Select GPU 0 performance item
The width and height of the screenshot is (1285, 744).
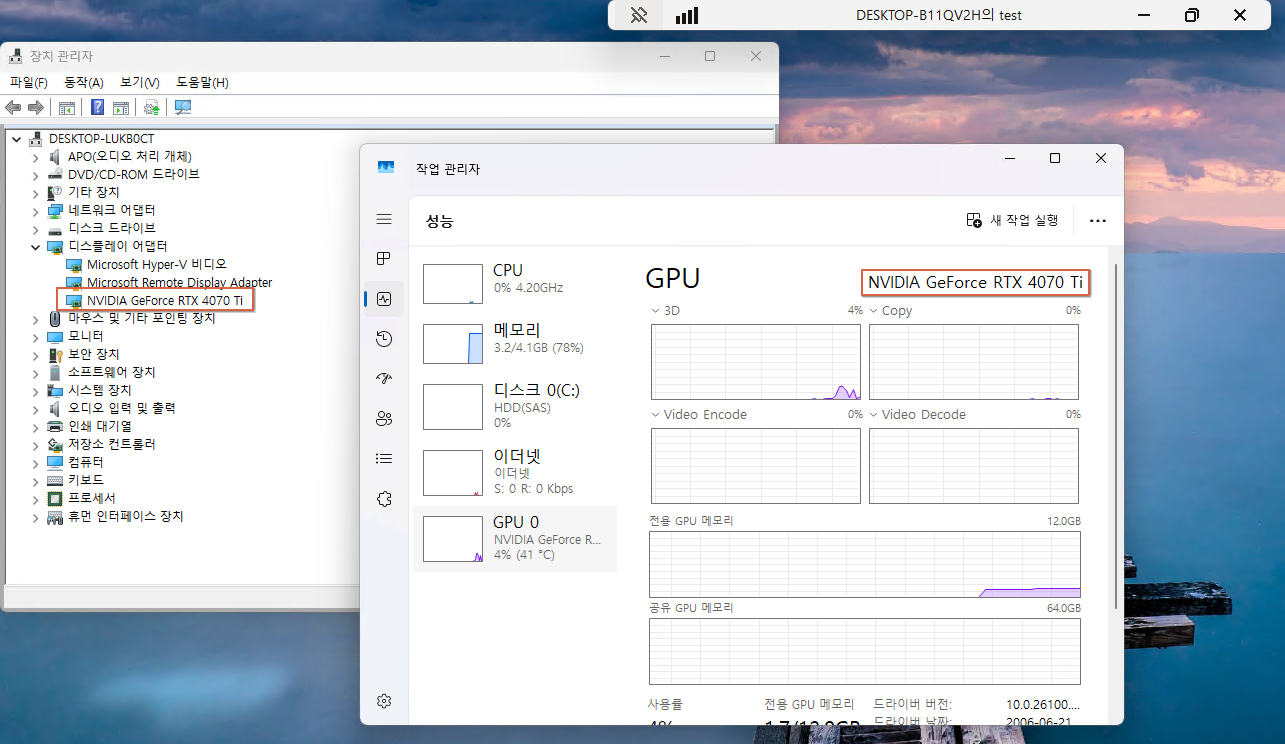tap(515, 538)
